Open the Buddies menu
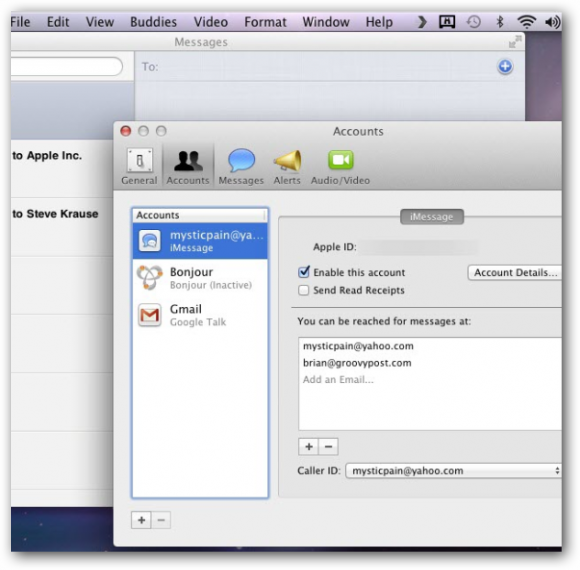 (x=154, y=22)
